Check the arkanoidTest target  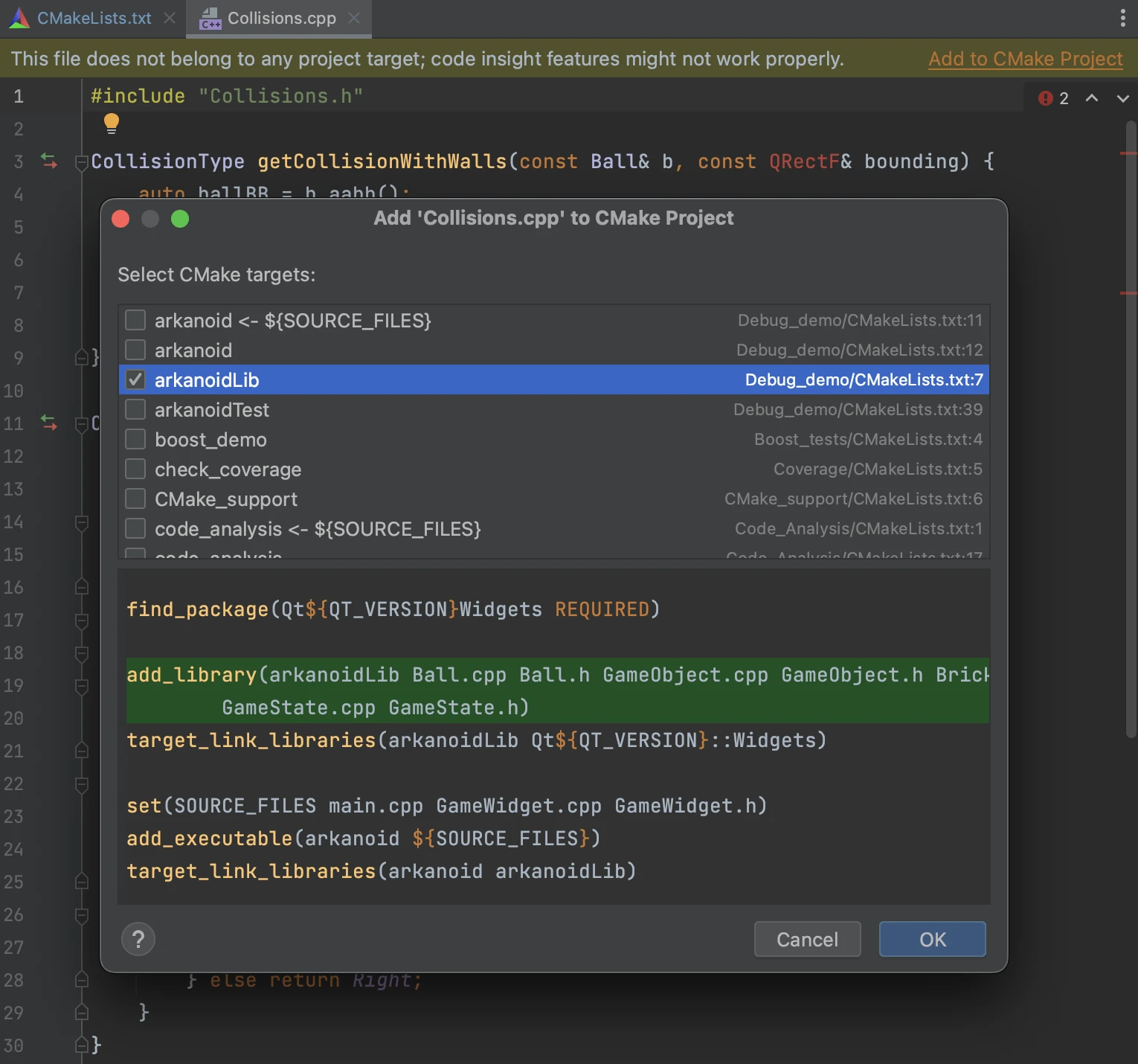click(x=135, y=409)
